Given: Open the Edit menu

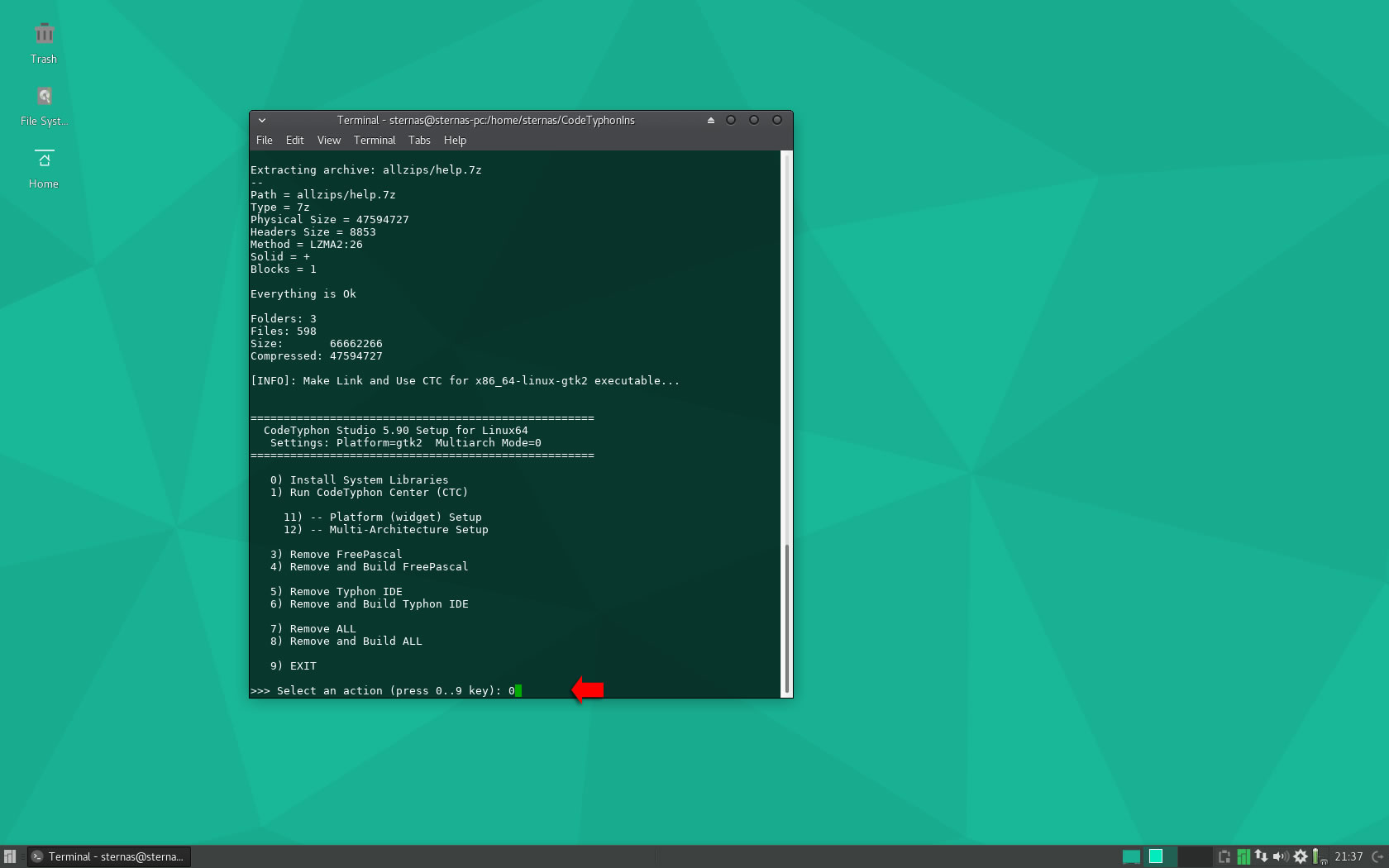Looking at the screenshot, I should [294, 141].
